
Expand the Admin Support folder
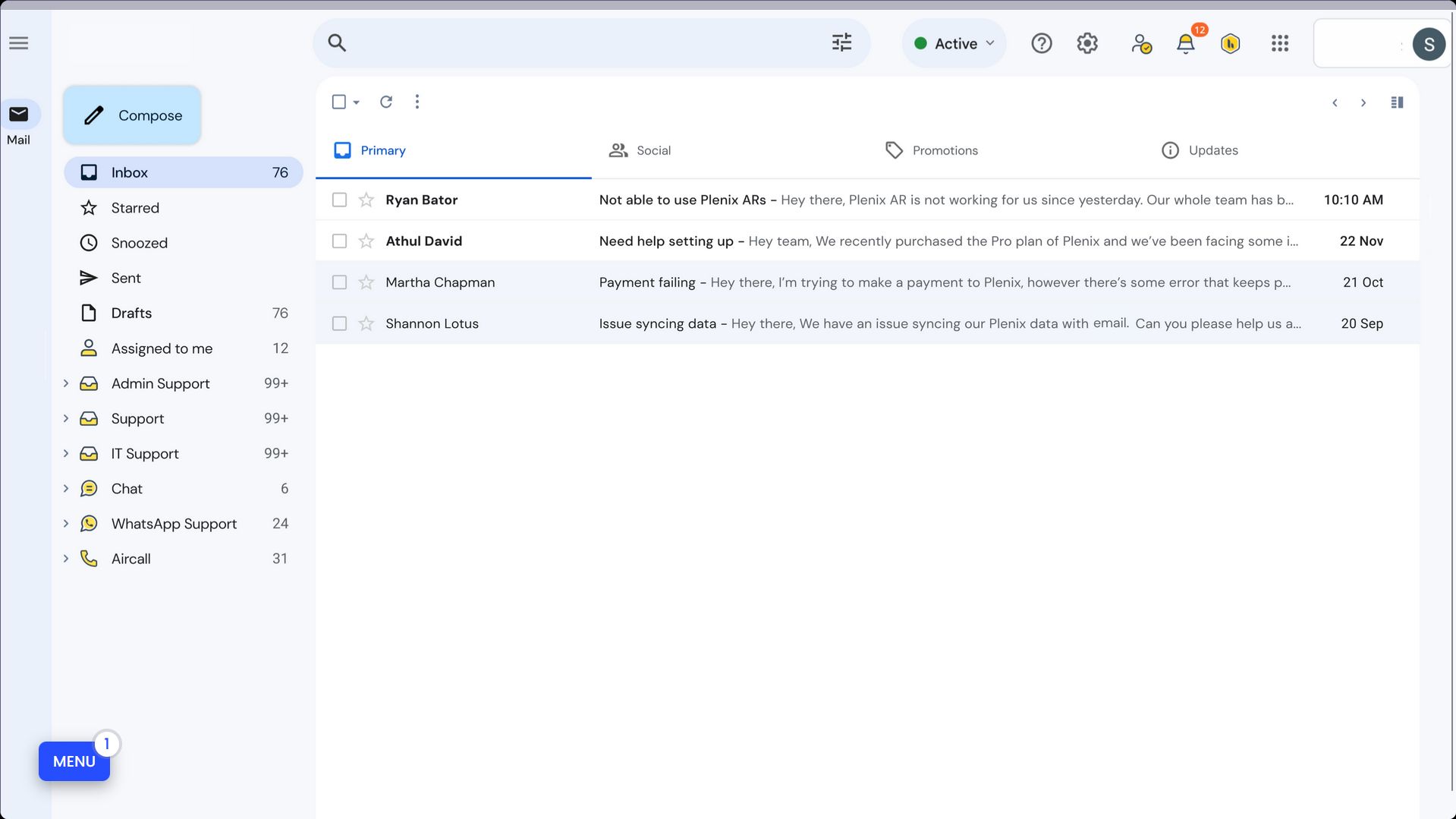65,383
